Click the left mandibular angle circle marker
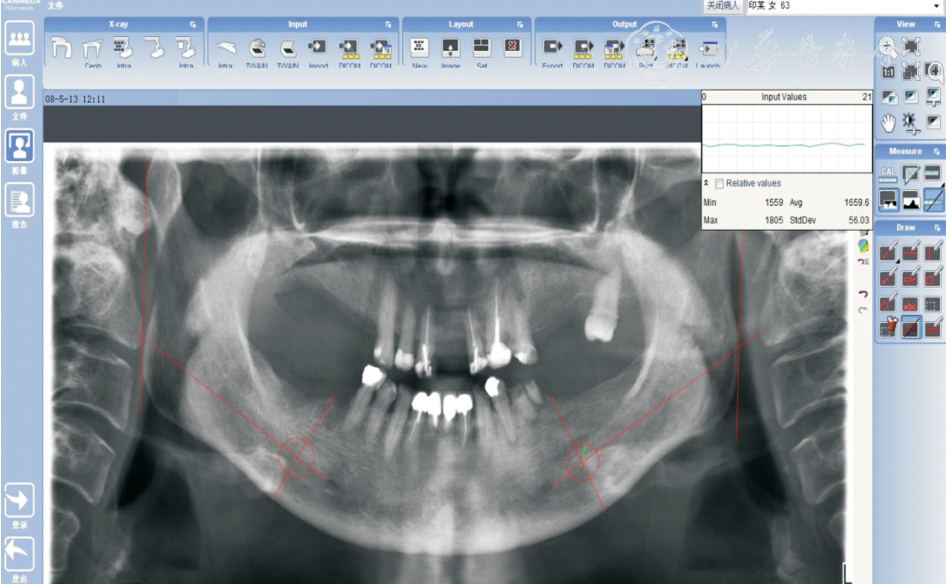Image resolution: width=946 pixels, height=584 pixels. pos(297,456)
